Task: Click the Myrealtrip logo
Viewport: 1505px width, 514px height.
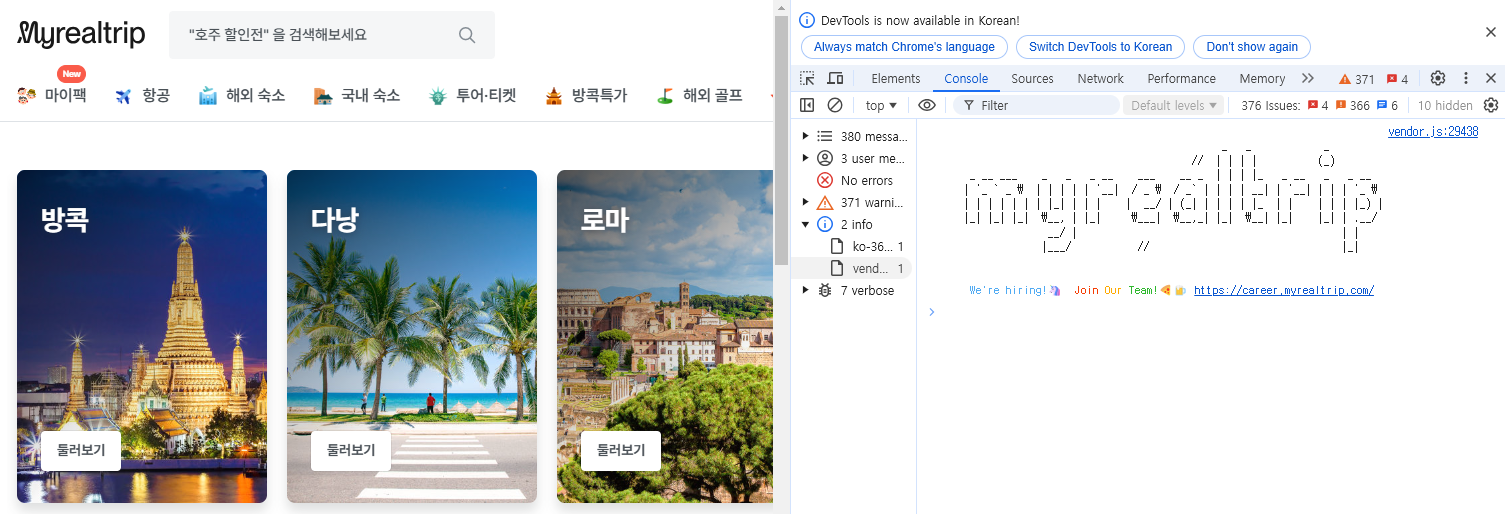Action: (x=81, y=35)
